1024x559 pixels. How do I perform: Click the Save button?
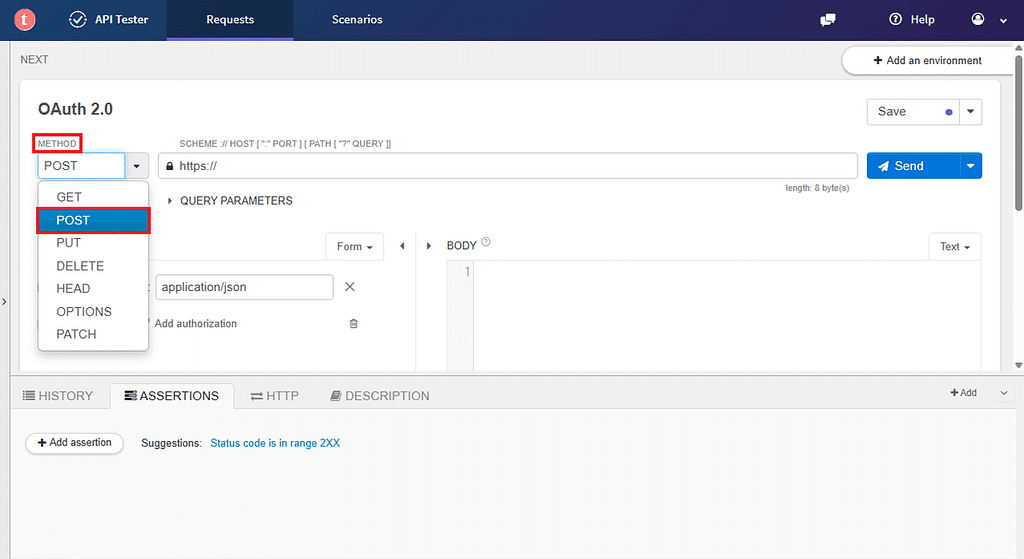point(913,112)
